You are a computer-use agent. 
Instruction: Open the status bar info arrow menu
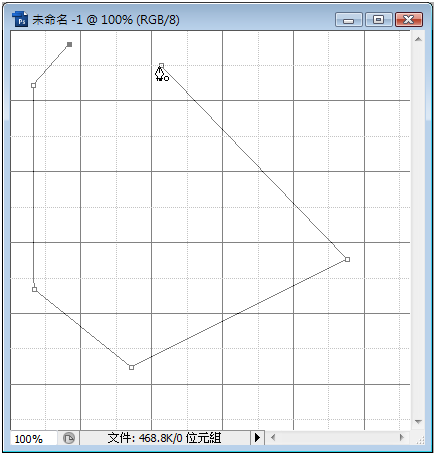tap(257, 437)
